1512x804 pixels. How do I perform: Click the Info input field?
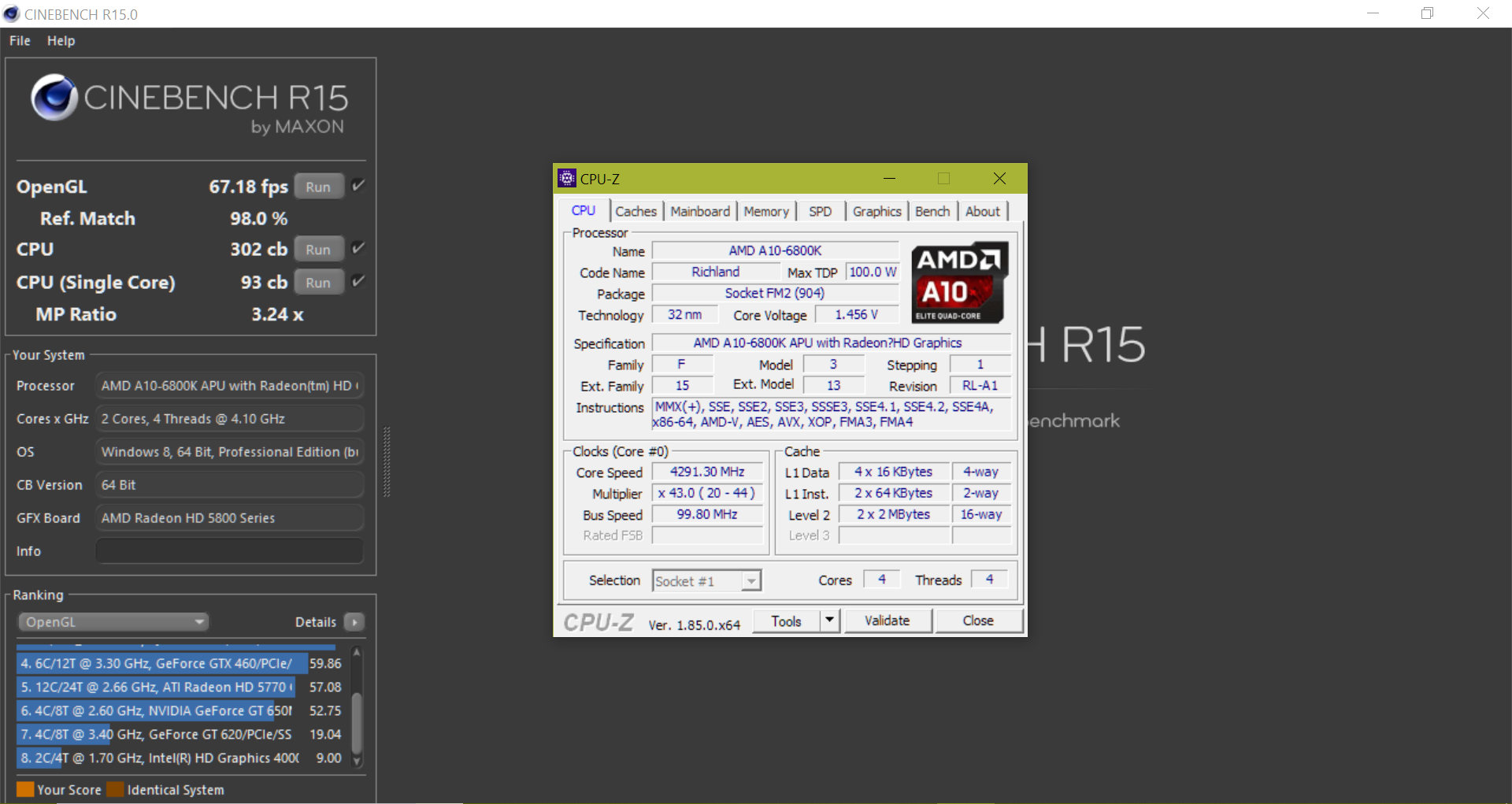pyautogui.click(x=229, y=551)
